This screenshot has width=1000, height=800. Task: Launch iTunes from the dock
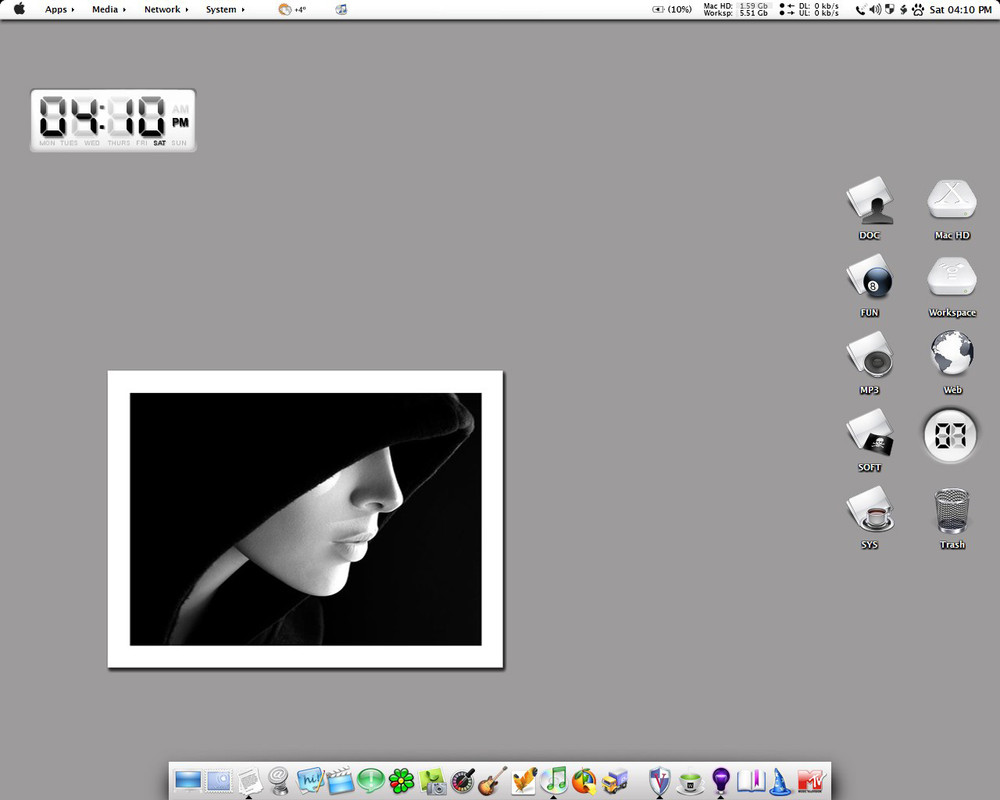coord(554,780)
